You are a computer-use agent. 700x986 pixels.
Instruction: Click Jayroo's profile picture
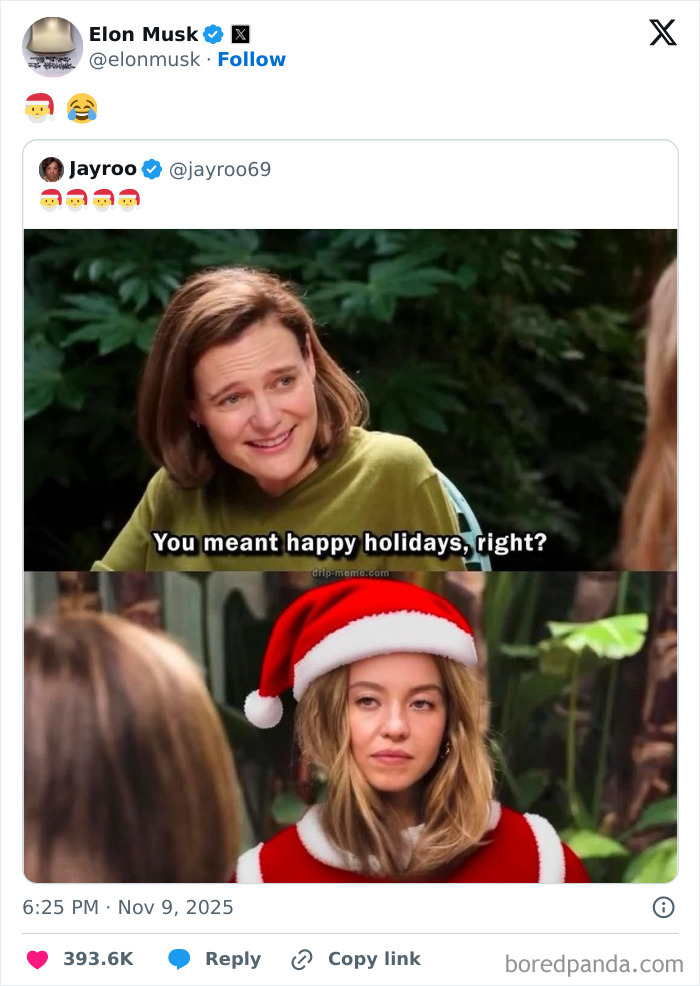[52, 169]
